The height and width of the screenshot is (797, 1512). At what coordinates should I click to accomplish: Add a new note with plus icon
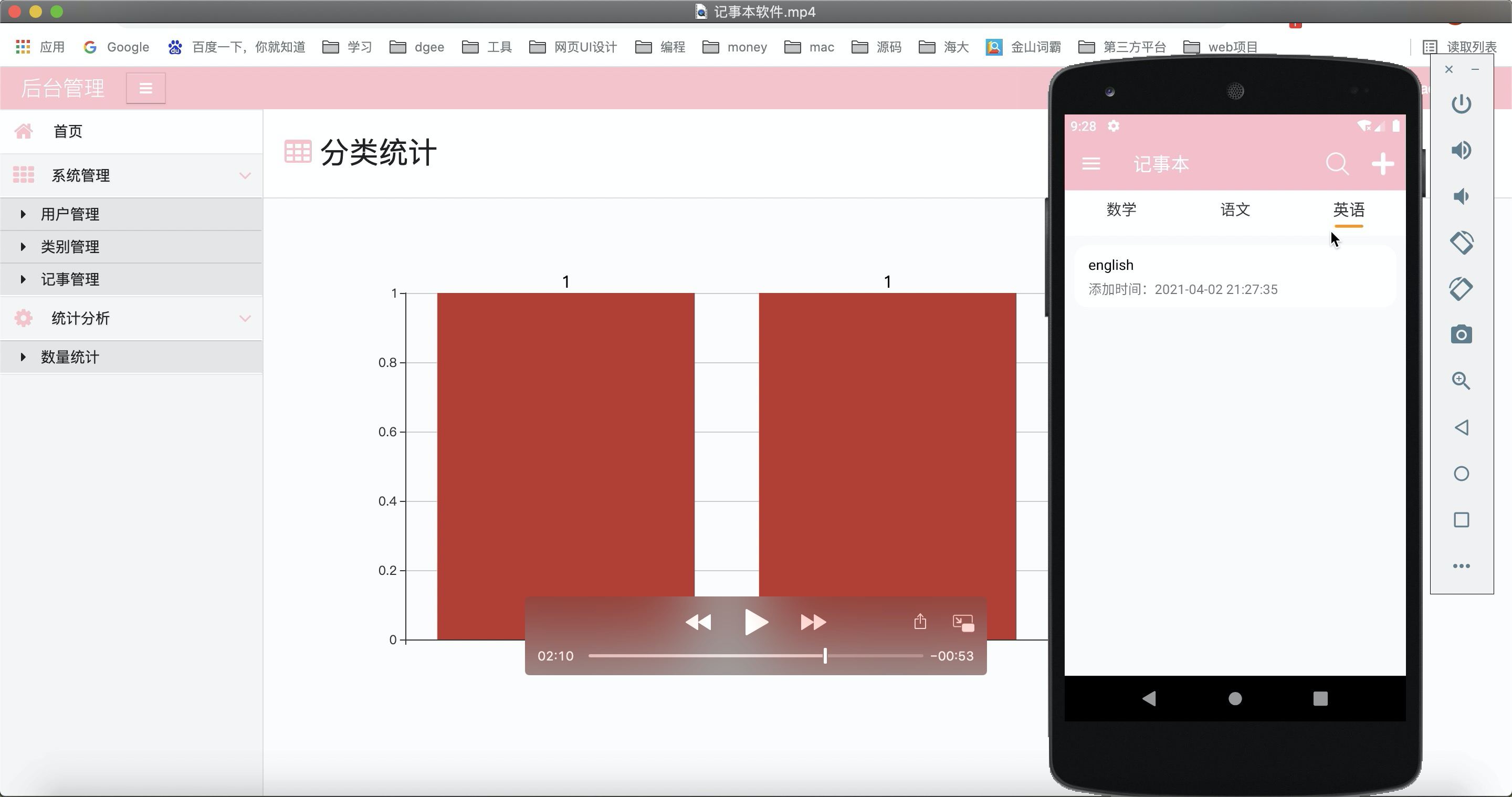tap(1383, 164)
